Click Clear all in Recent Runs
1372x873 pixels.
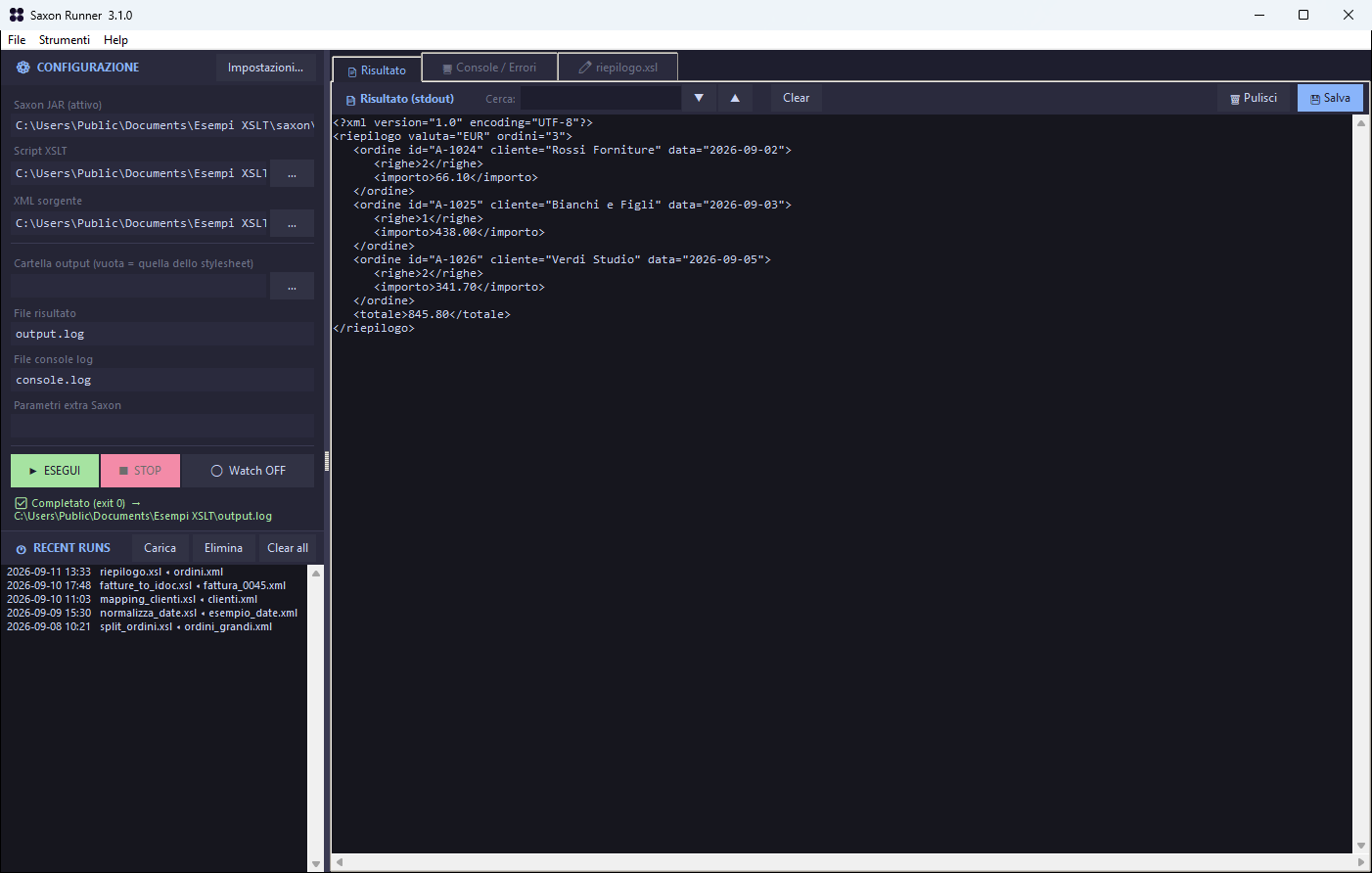(288, 548)
